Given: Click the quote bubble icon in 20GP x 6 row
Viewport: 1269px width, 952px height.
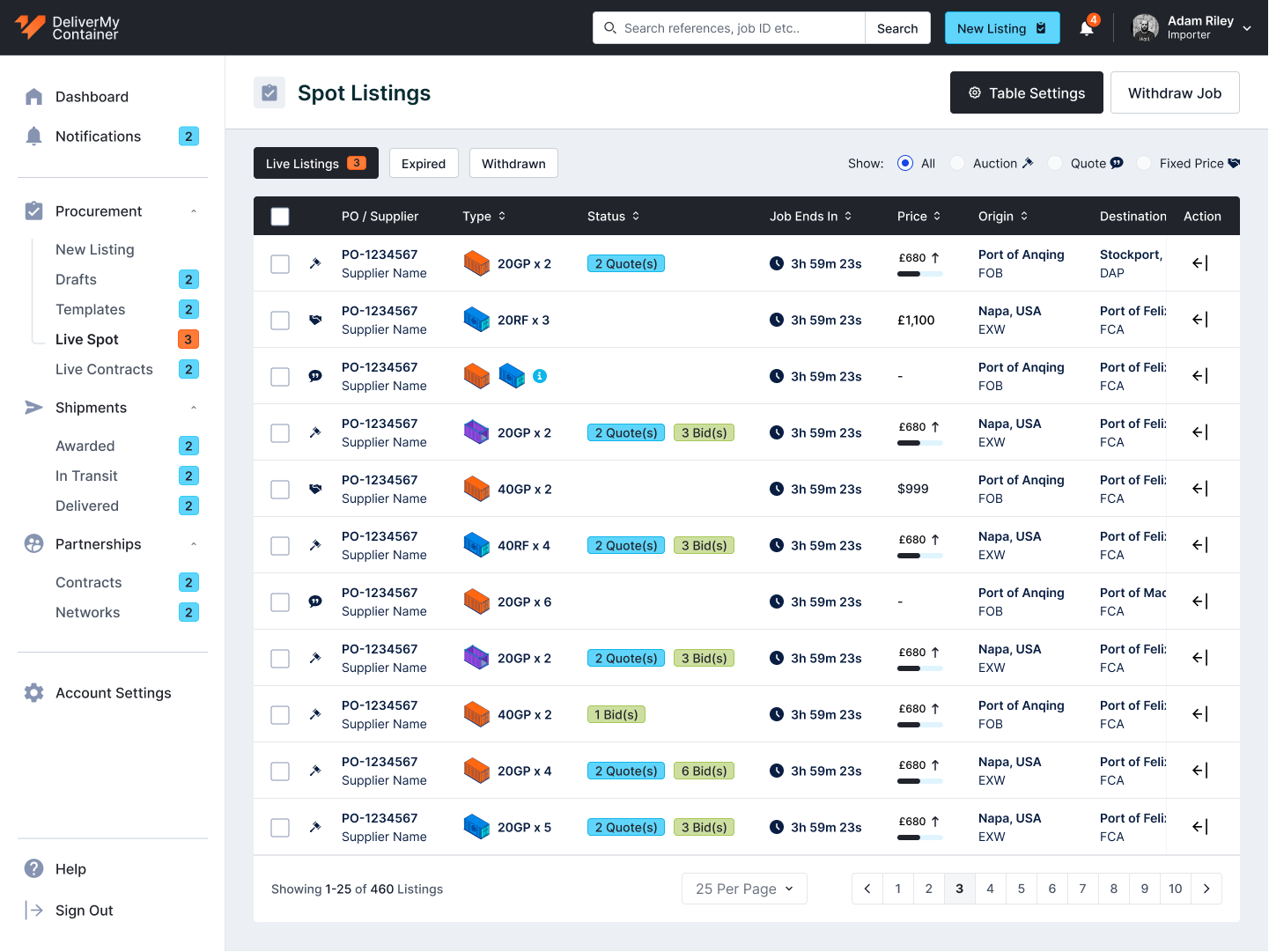Looking at the screenshot, I should pos(315,601).
